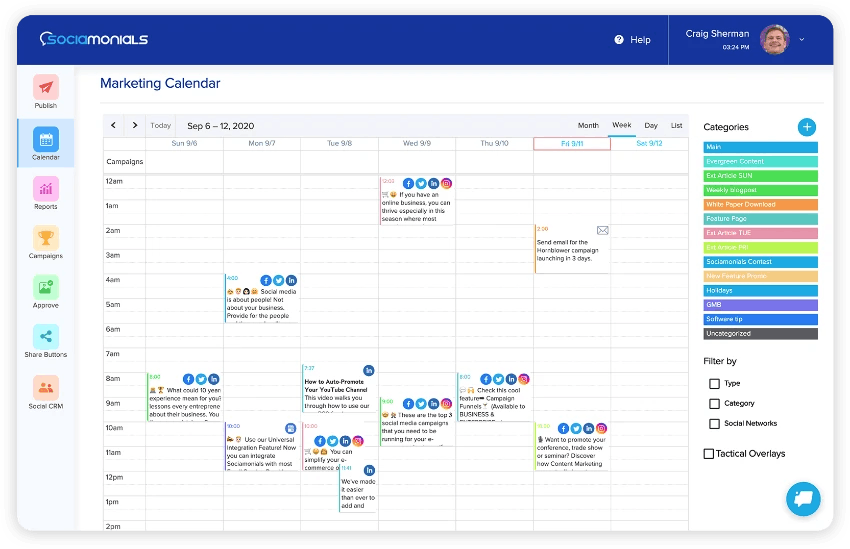850x549 pixels.
Task: Open the Campaigns trophy icon
Action: [x=46, y=238]
